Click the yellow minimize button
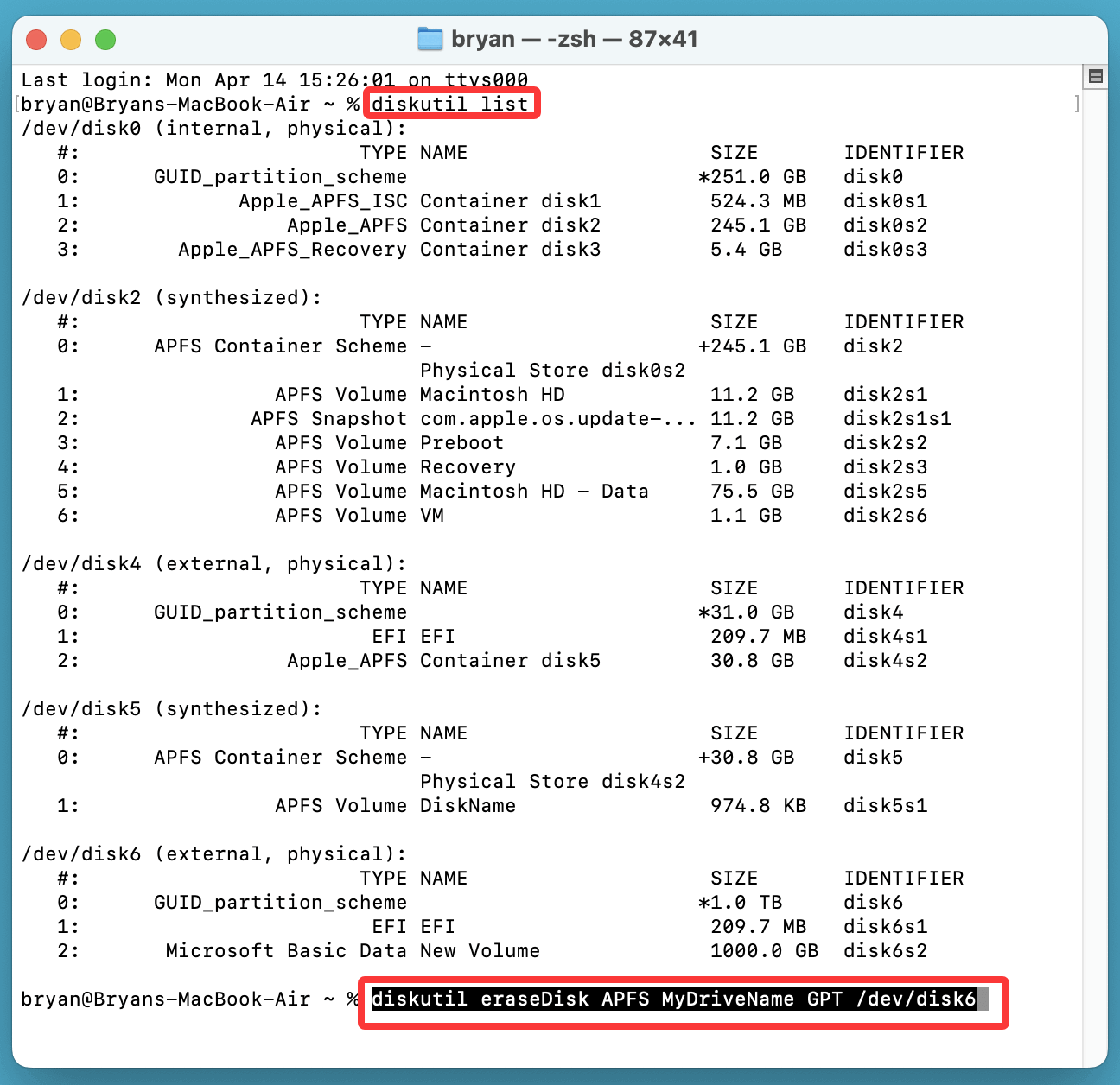The width and height of the screenshot is (1120, 1085). 71,39
